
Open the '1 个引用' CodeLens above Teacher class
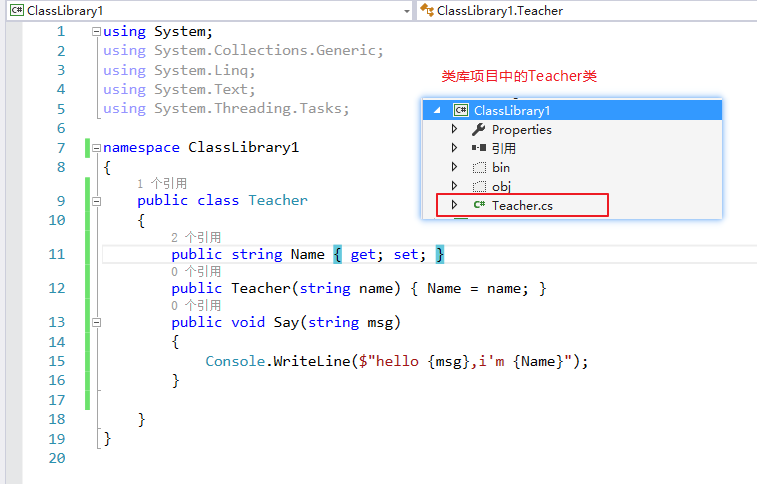pos(162,184)
